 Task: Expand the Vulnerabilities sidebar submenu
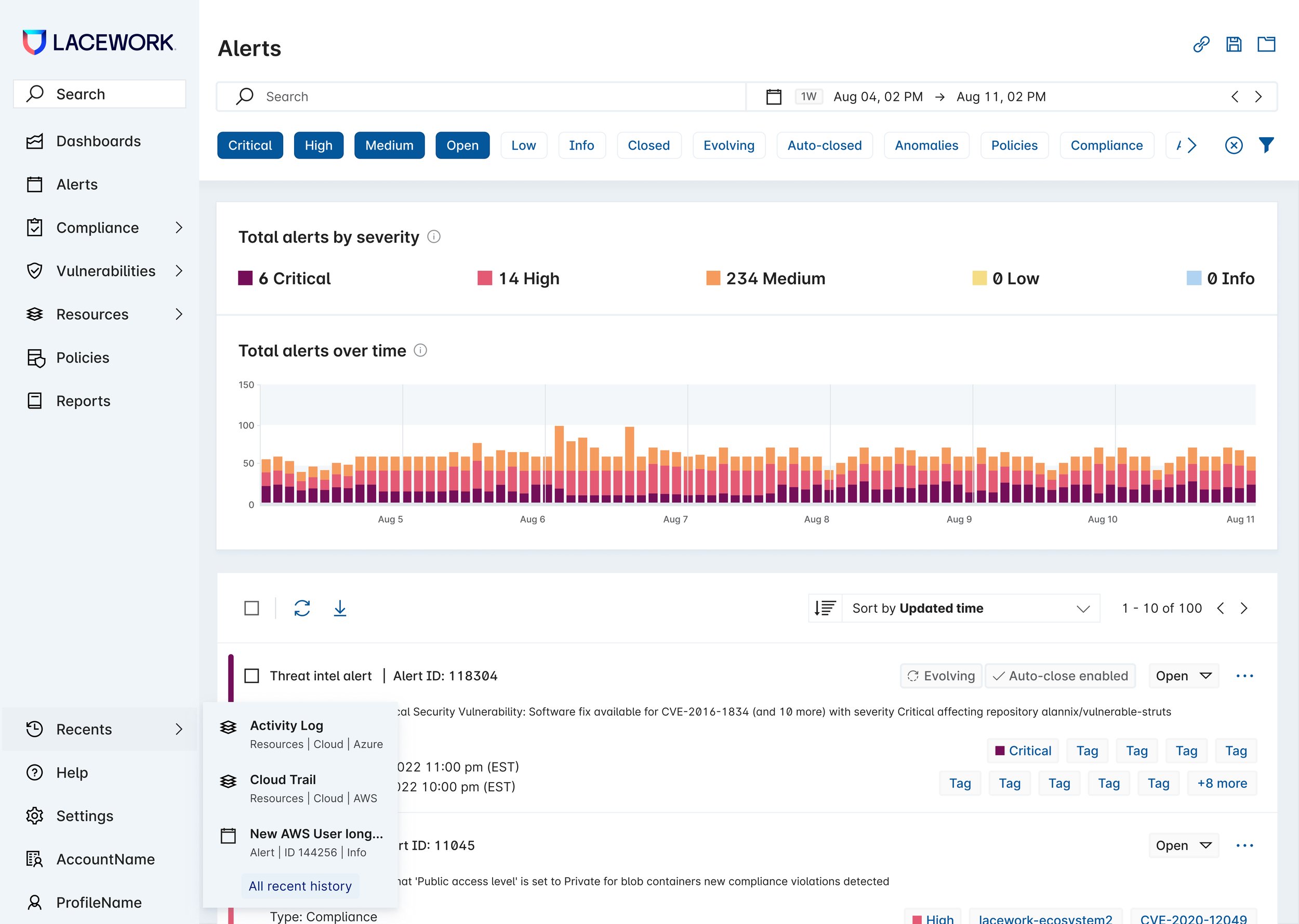179,271
